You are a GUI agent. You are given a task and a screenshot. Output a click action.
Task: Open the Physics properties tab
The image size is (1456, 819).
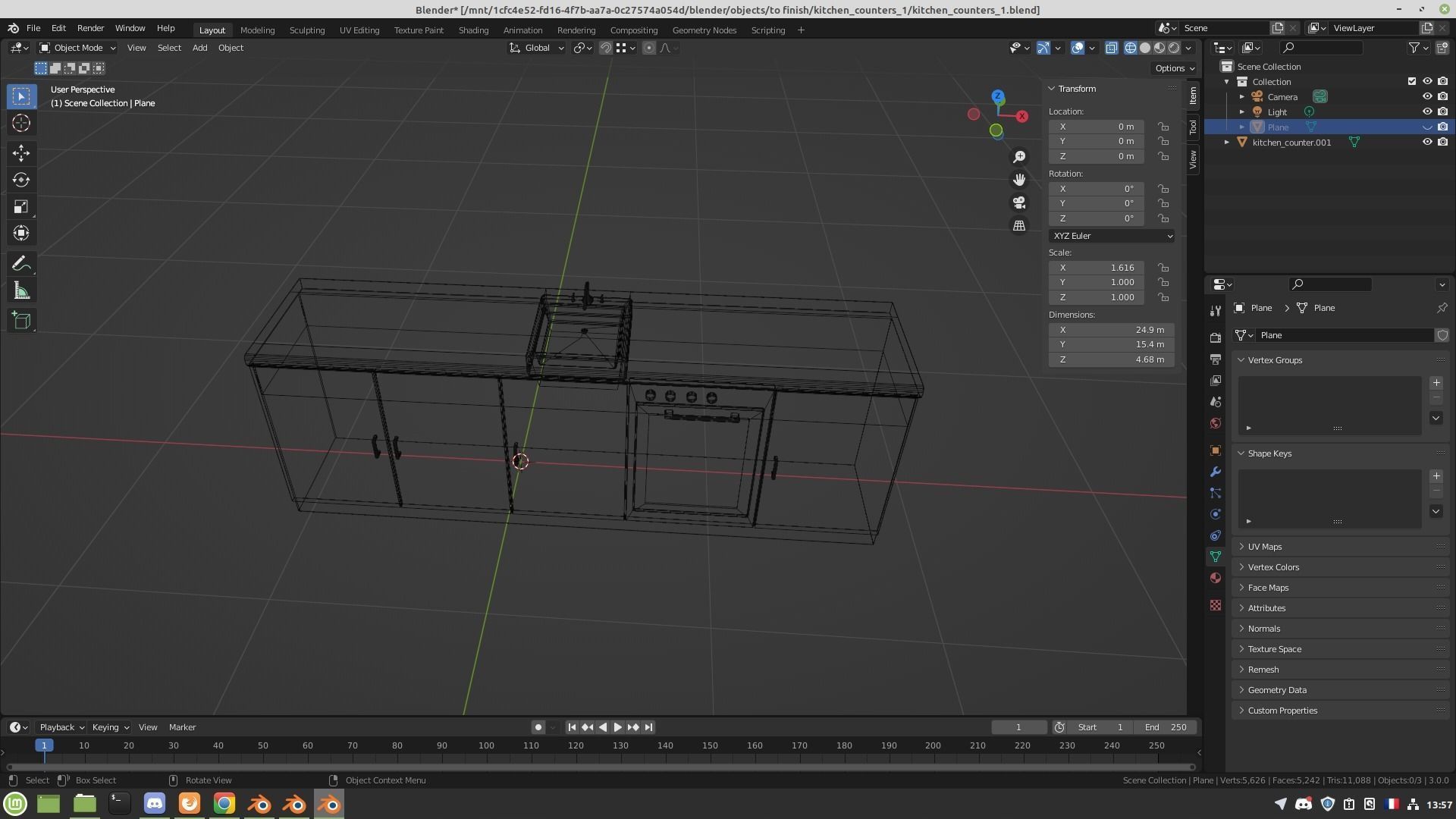tap(1216, 514)
